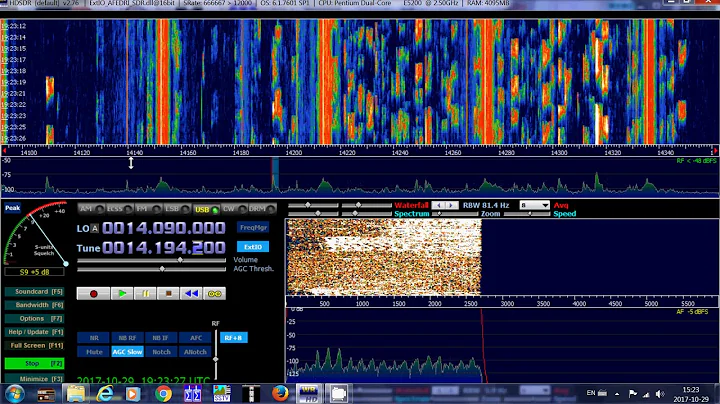Click the LO frequency display 0014.090.000

[163, 228]
